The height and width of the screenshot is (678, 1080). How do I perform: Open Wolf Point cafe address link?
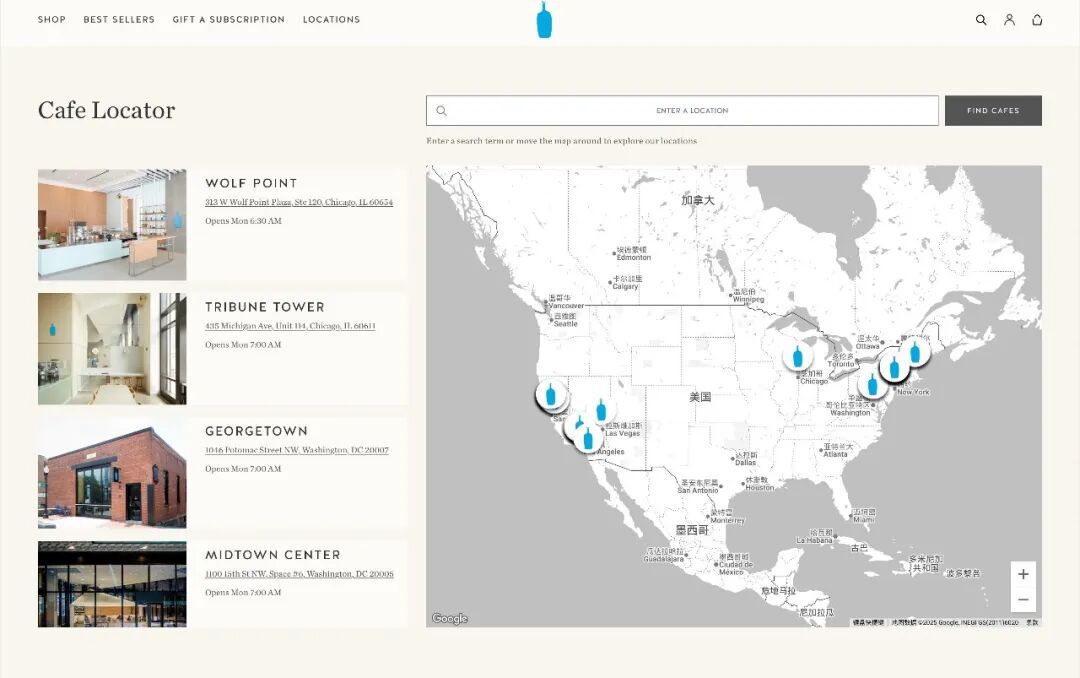pyautogui.click(x=299, y=202)
